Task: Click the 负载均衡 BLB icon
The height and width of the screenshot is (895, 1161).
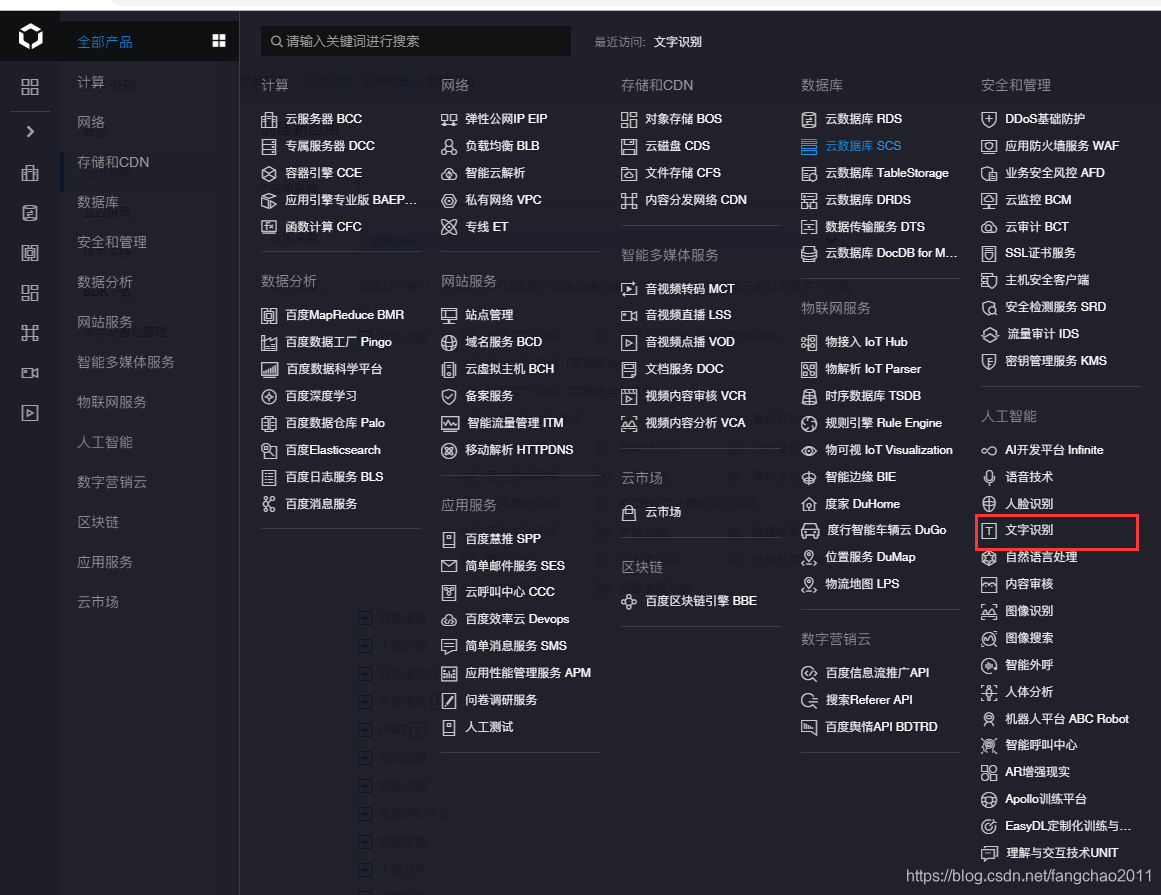Action: click(x=449, y=147)
